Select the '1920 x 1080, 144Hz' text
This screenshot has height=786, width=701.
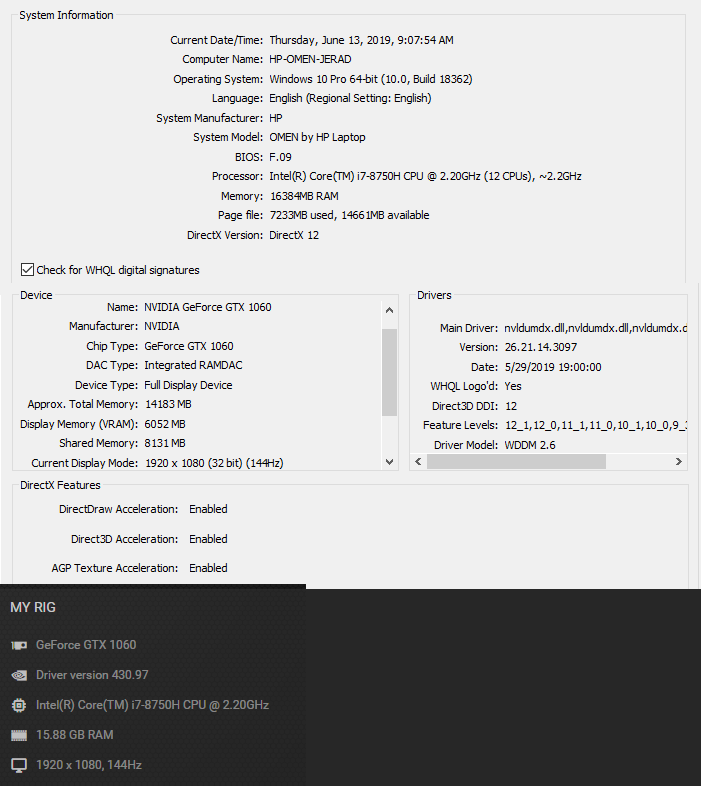click(x=89, y=765)
